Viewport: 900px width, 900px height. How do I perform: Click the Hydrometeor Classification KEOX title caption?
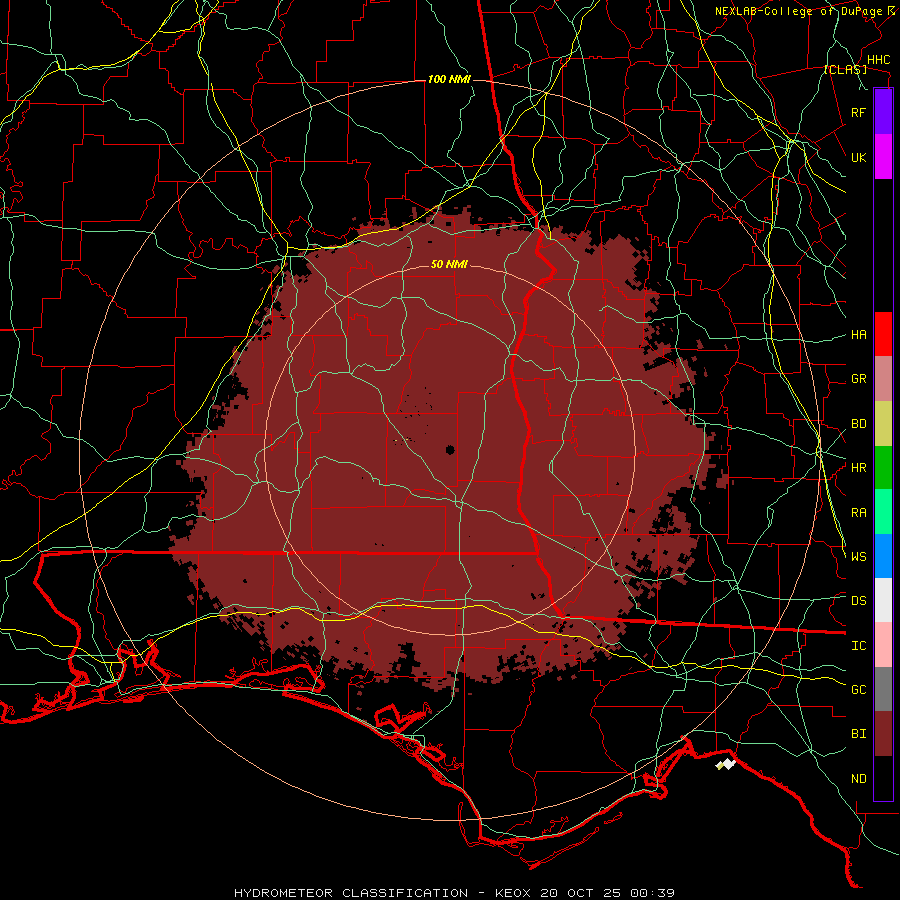(454, 893)
